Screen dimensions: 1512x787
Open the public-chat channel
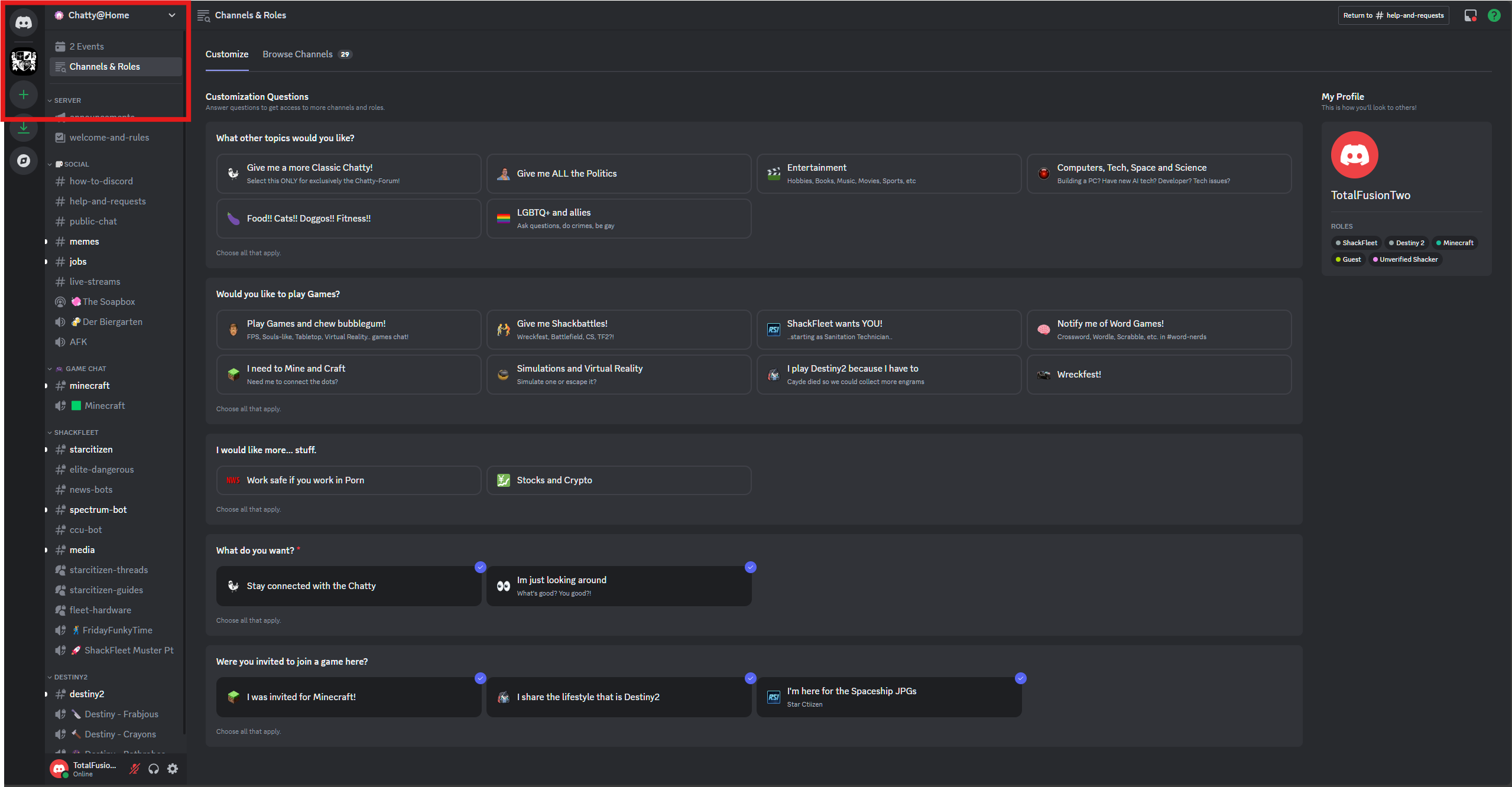point(93,221)
